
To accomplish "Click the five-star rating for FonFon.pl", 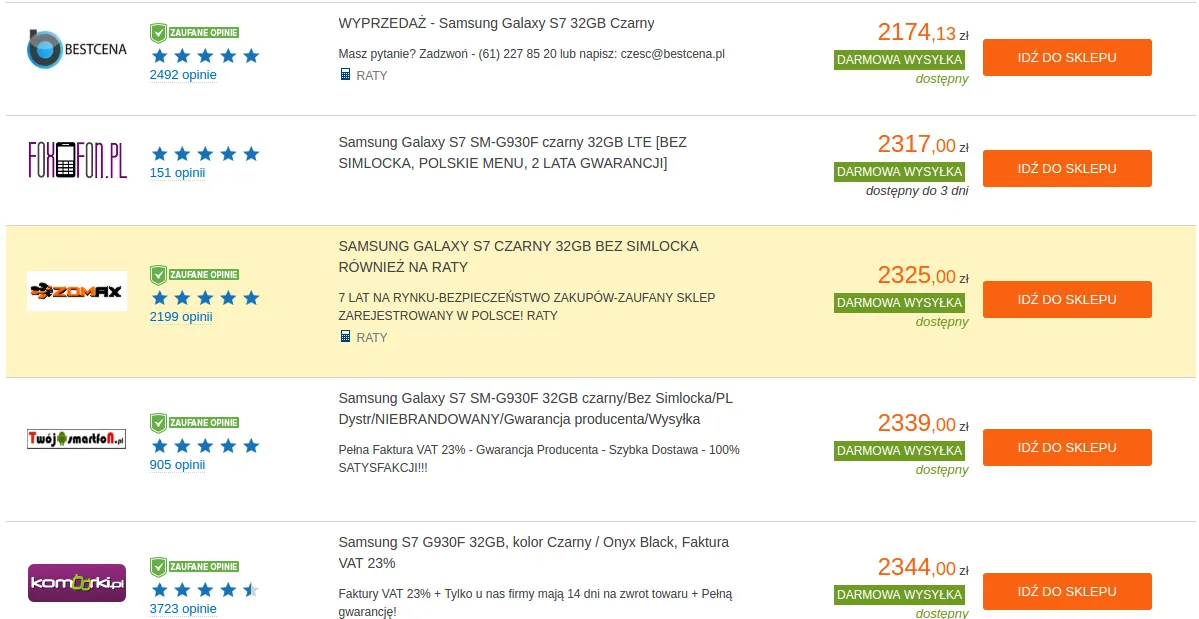I will pos(205,154).
